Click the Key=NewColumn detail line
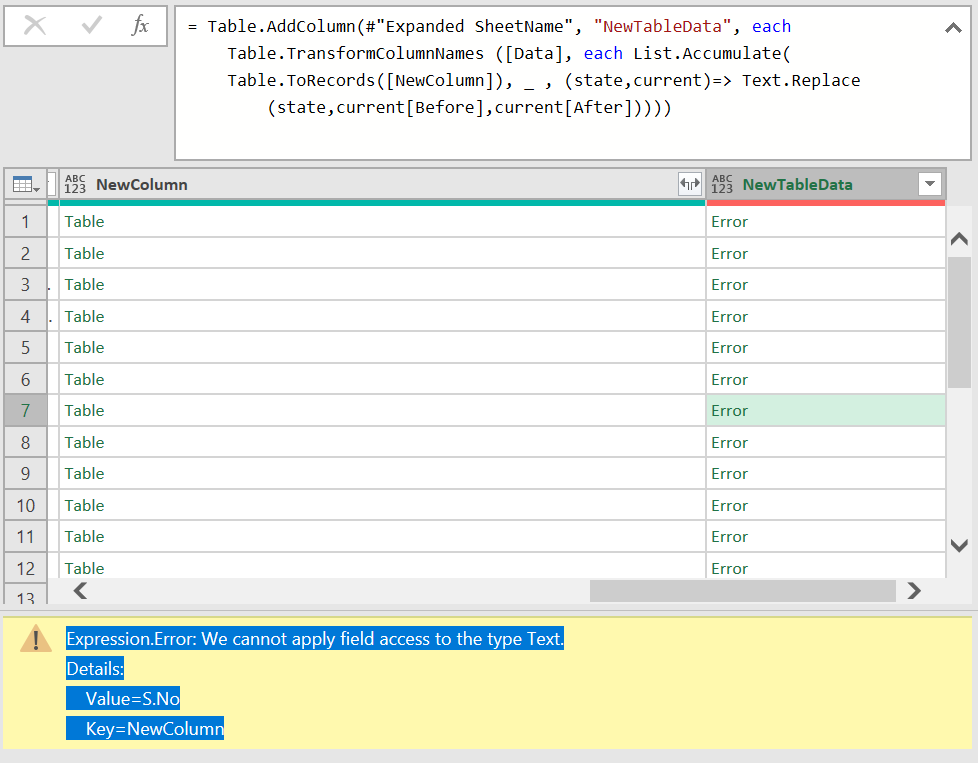 145,728
